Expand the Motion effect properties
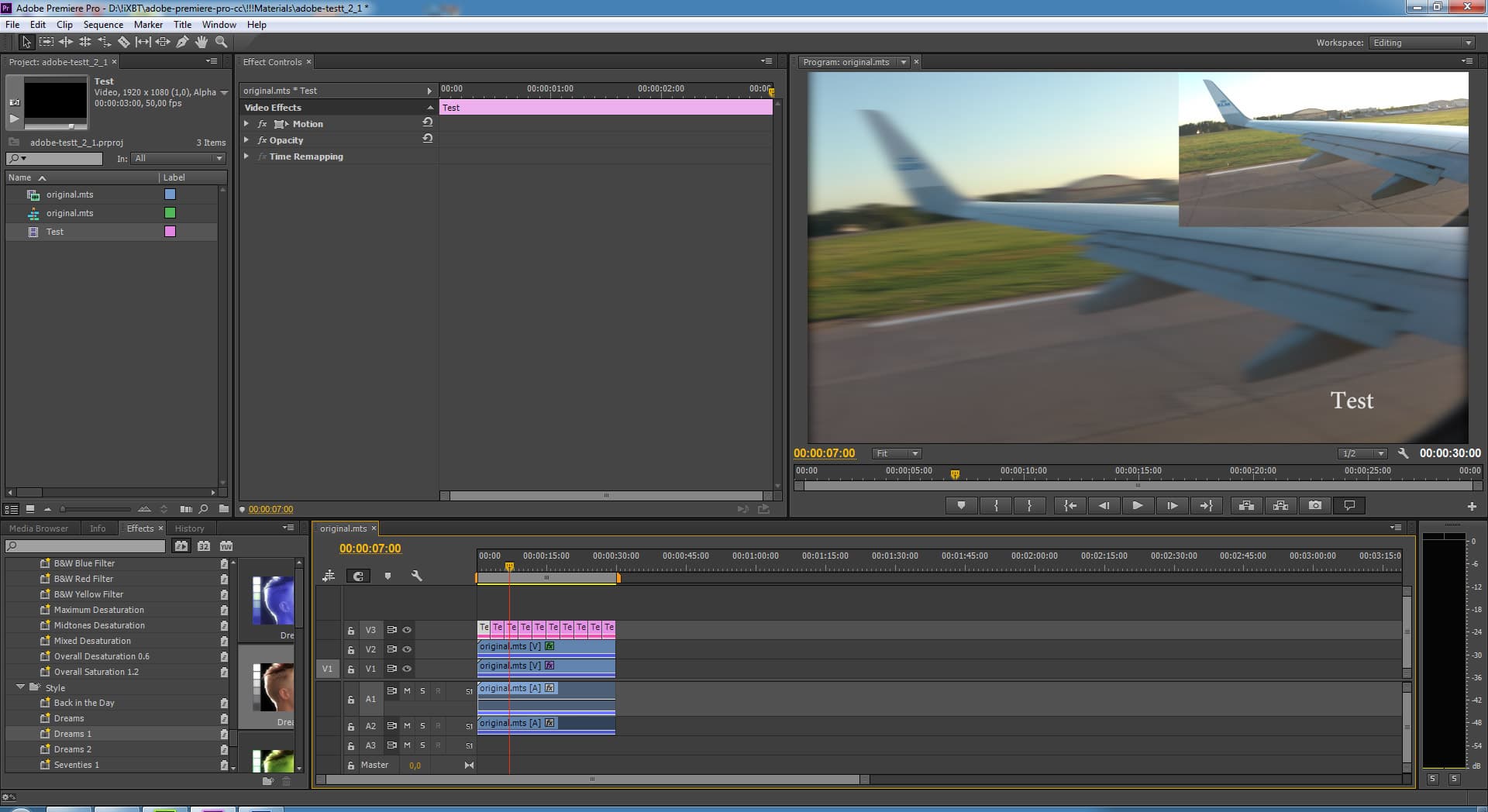This screenshot has width=1488, height=812. (x=246, y=124)
